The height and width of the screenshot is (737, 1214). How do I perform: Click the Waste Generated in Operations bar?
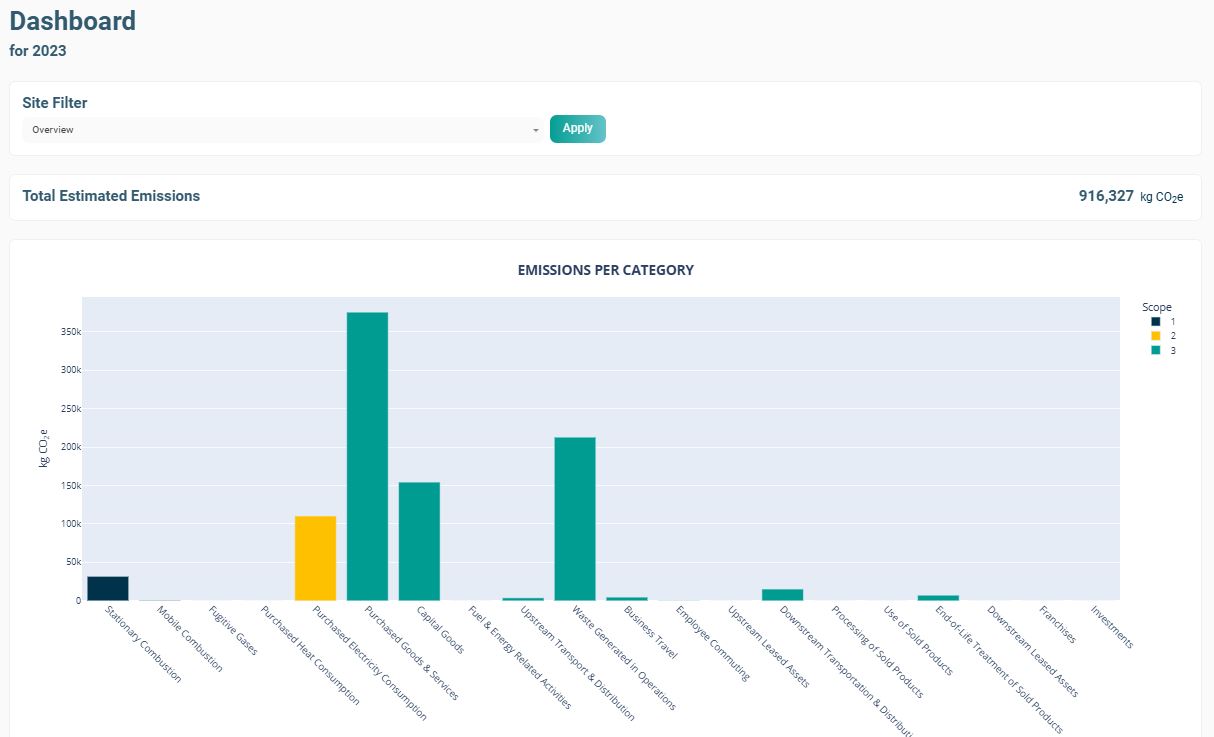(575, 518)
